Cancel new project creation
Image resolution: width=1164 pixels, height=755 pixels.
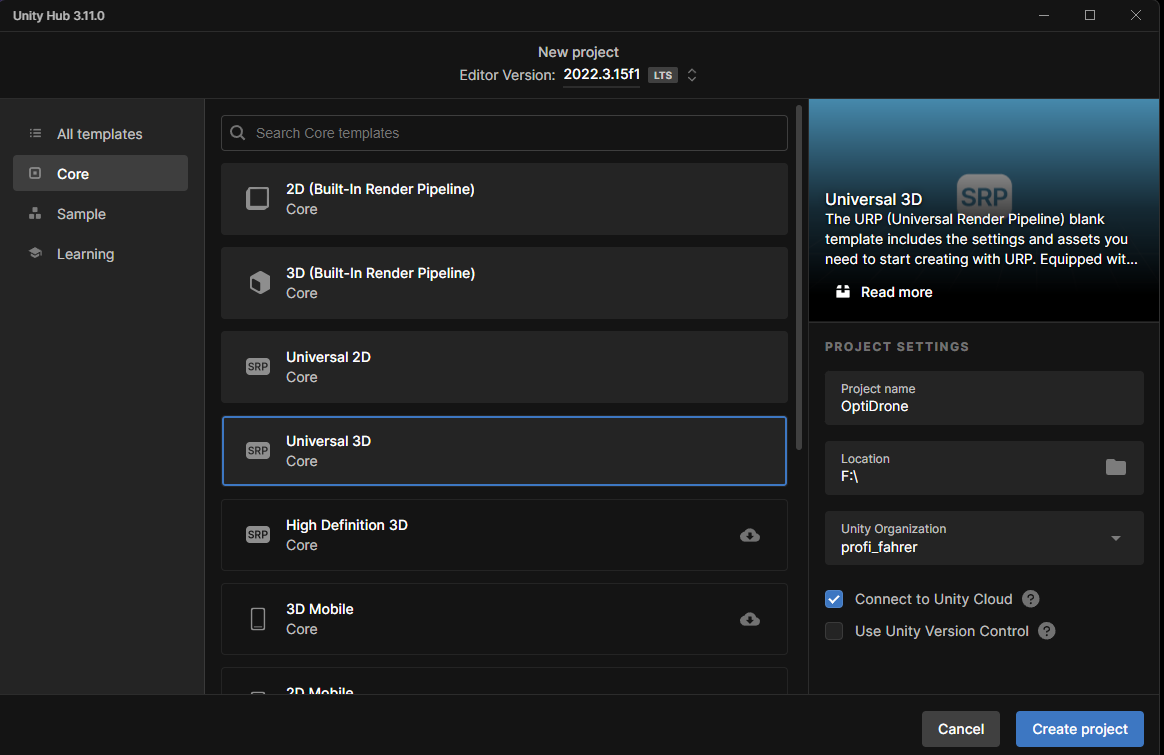961,729
